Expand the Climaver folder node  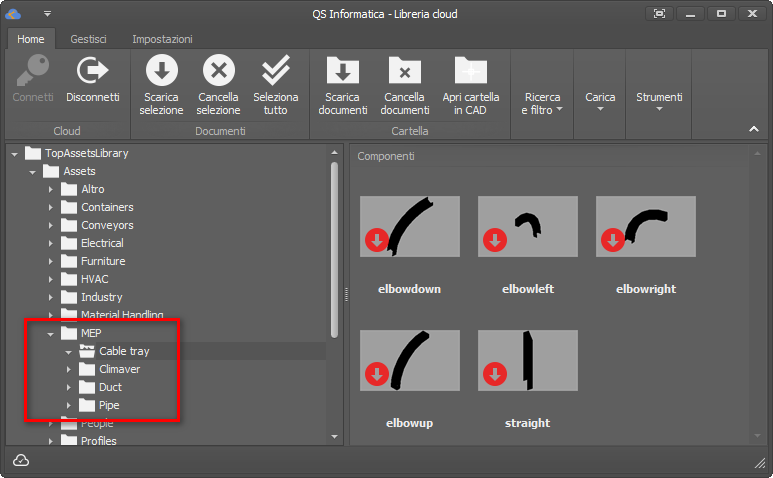[69, 369]
